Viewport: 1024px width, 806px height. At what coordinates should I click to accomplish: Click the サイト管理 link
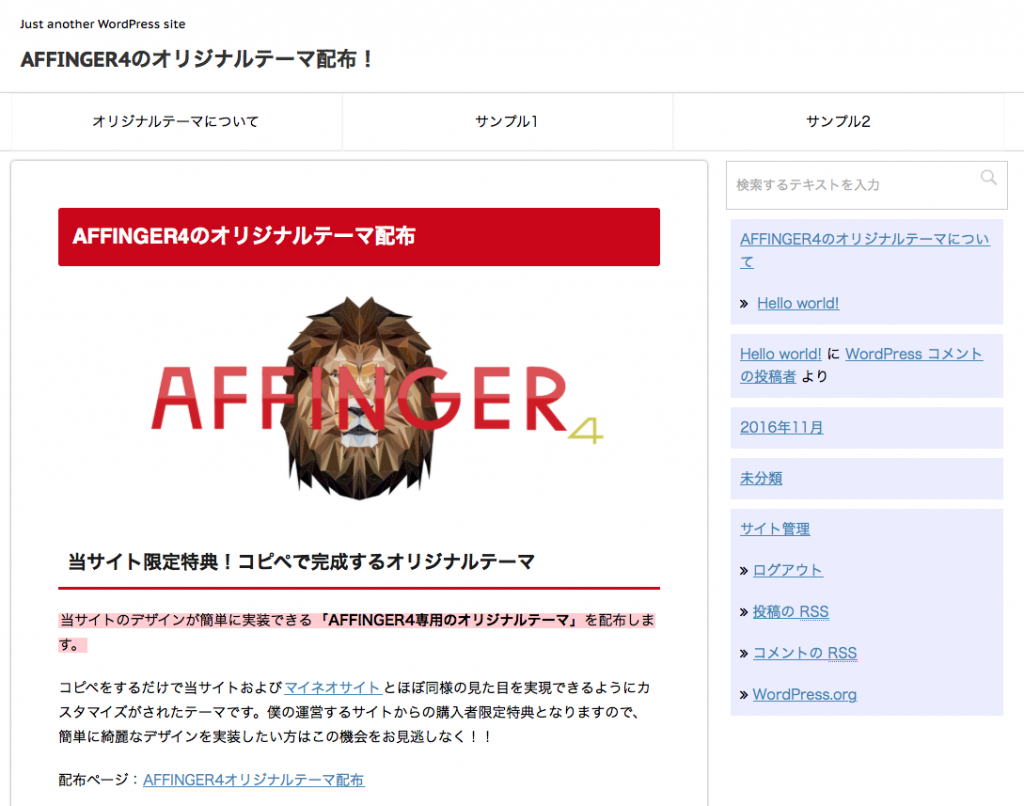click(x=774, y=529)
